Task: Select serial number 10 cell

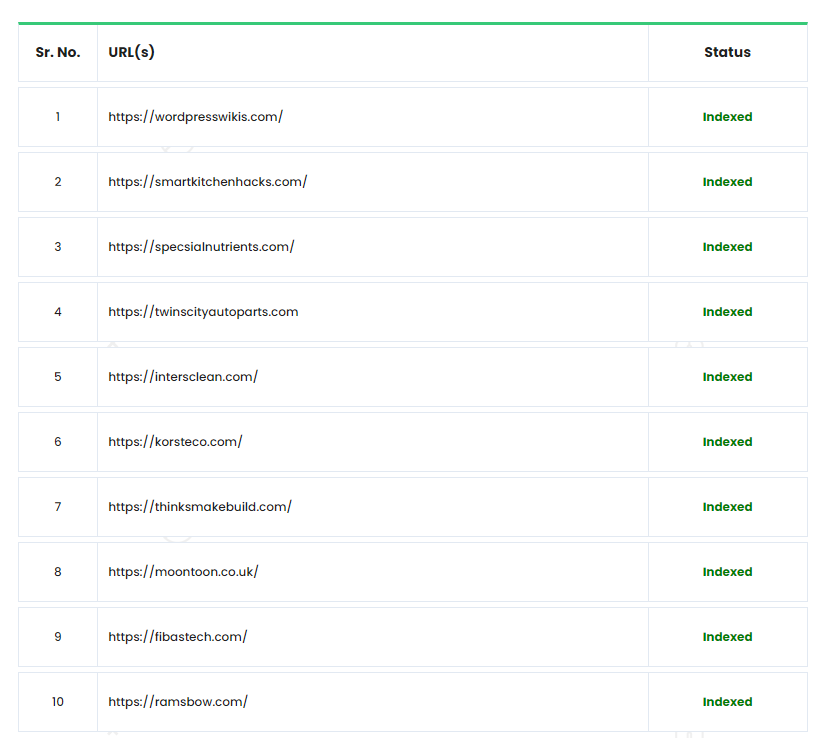Action: (58, 702)
